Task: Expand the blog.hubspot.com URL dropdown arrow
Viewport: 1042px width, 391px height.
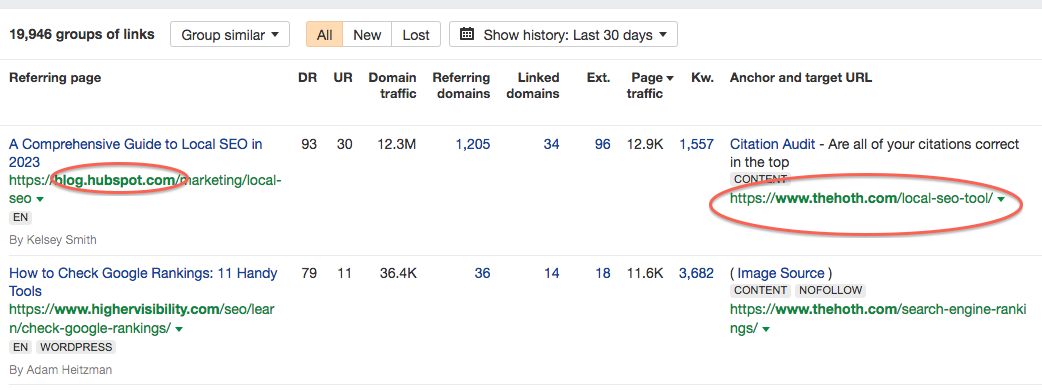Action: pyautogui.click(x=40, y=199)
